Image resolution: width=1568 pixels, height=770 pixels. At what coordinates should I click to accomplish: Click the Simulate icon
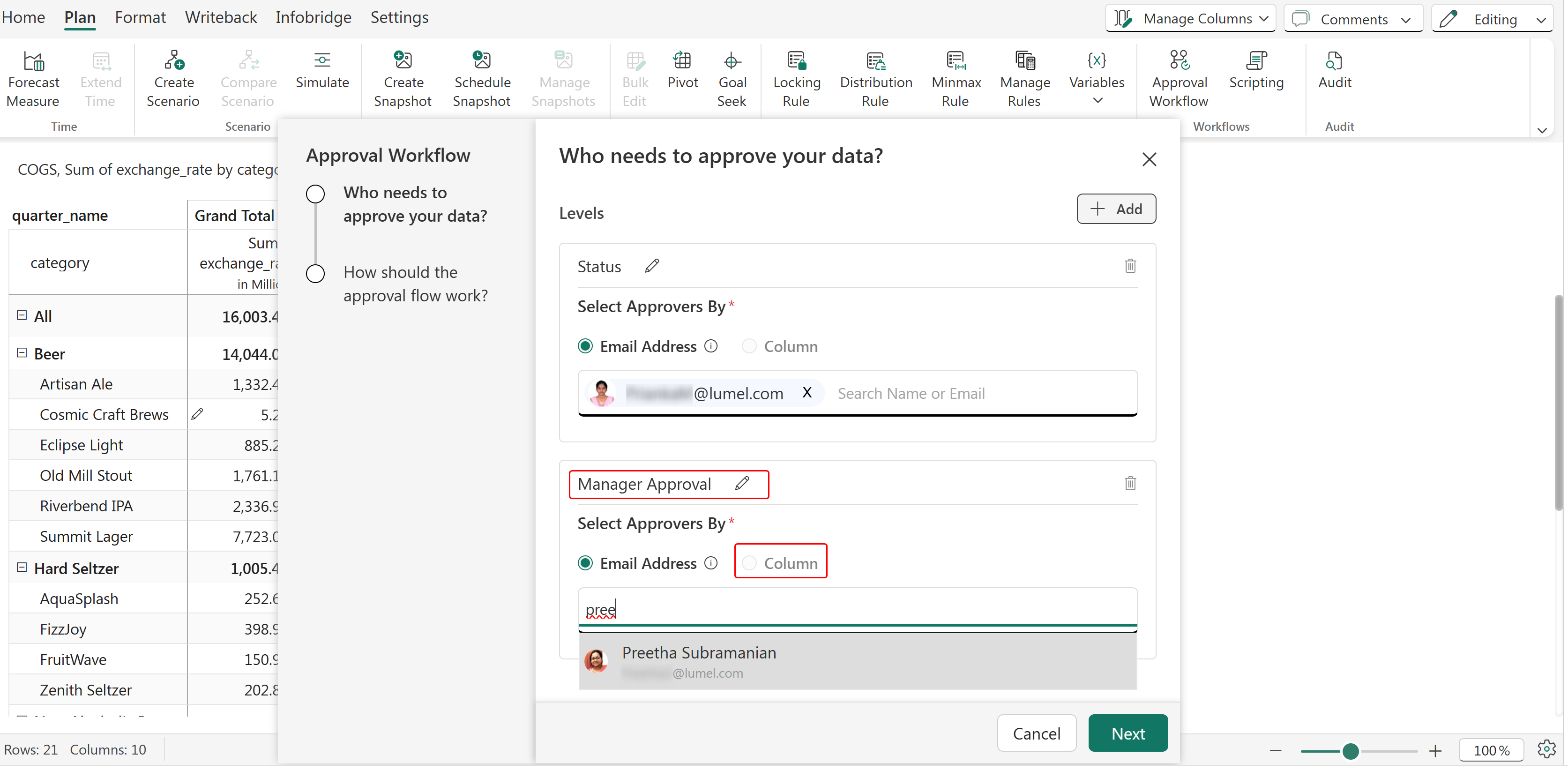[322, 61]
